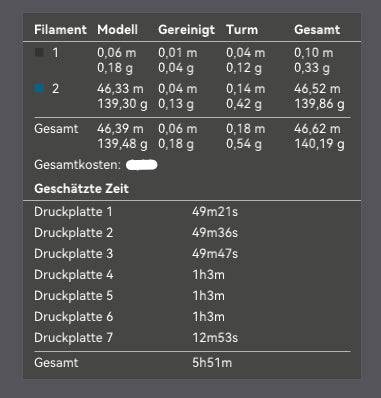This screenshot has width=381, height=398.
Task: Click the 49m36s time value
Action: [x=215, y=233]
